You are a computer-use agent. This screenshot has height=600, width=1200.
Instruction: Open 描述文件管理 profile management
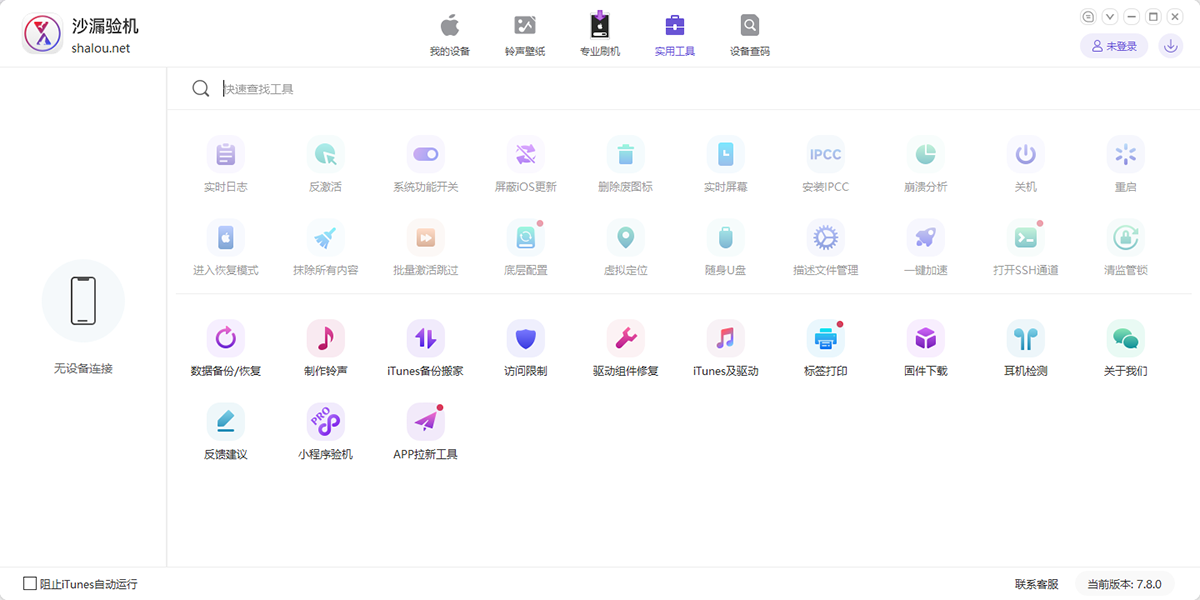point(826,248)
